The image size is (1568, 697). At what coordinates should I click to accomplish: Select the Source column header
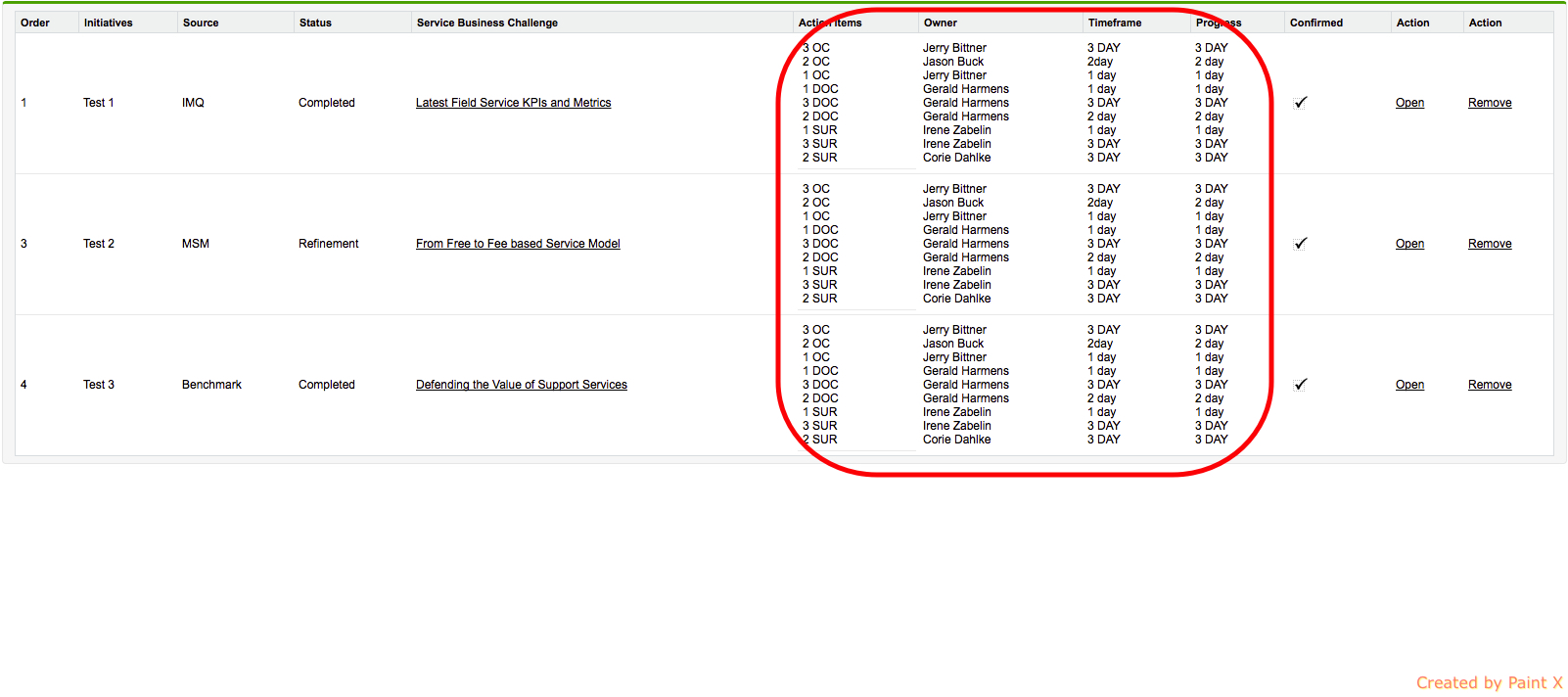pyautogui.click(x=201, y=23)
